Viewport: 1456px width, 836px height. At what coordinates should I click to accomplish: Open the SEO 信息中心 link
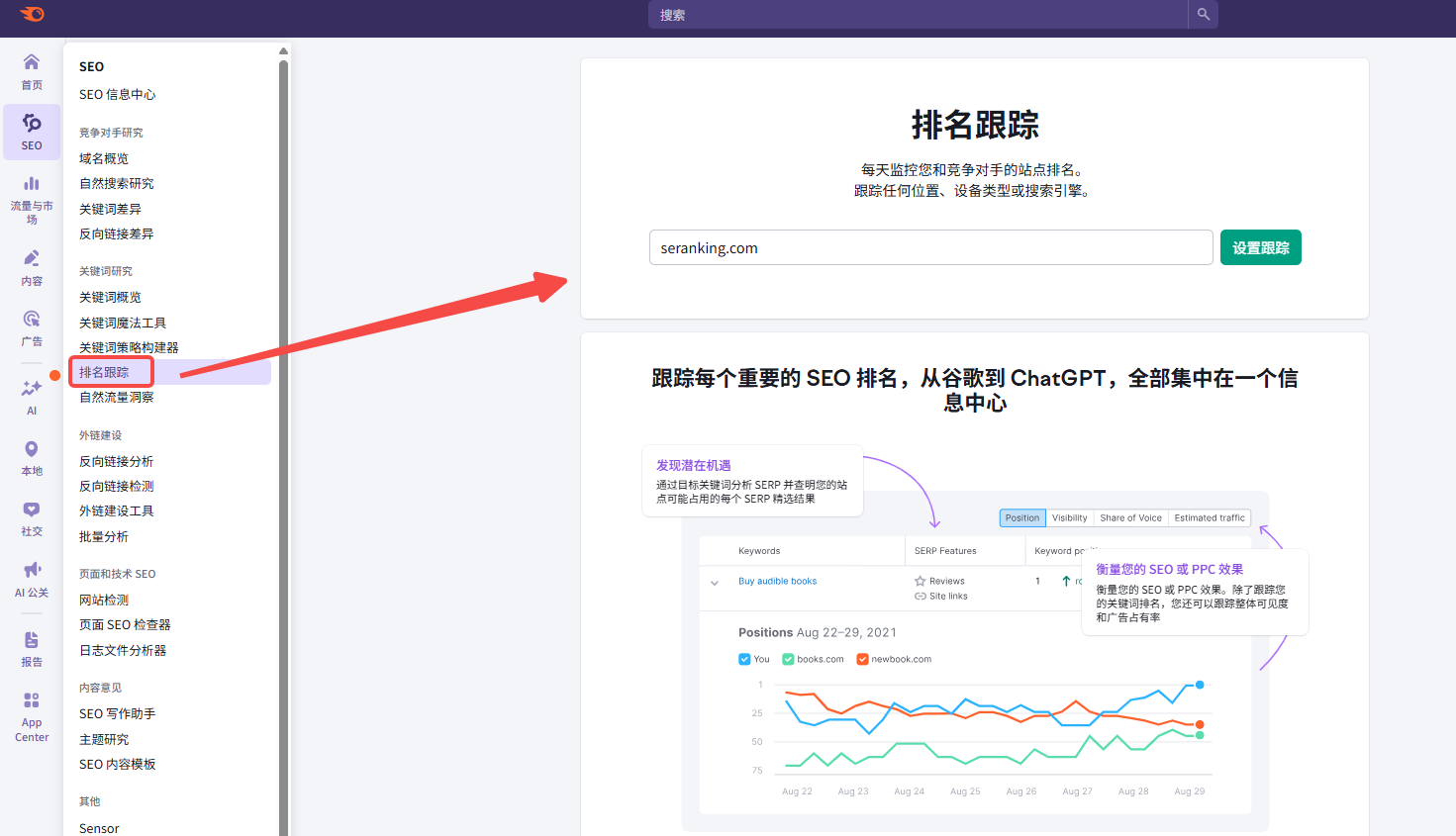click(x=116, y=94)
